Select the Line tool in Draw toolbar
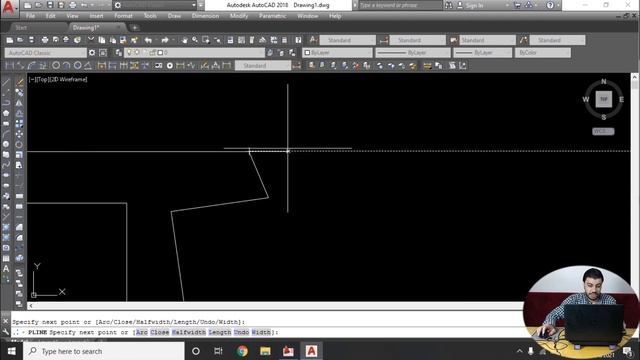Image resolution: width=640 pixels, height=360 pixels. [6, 82]
